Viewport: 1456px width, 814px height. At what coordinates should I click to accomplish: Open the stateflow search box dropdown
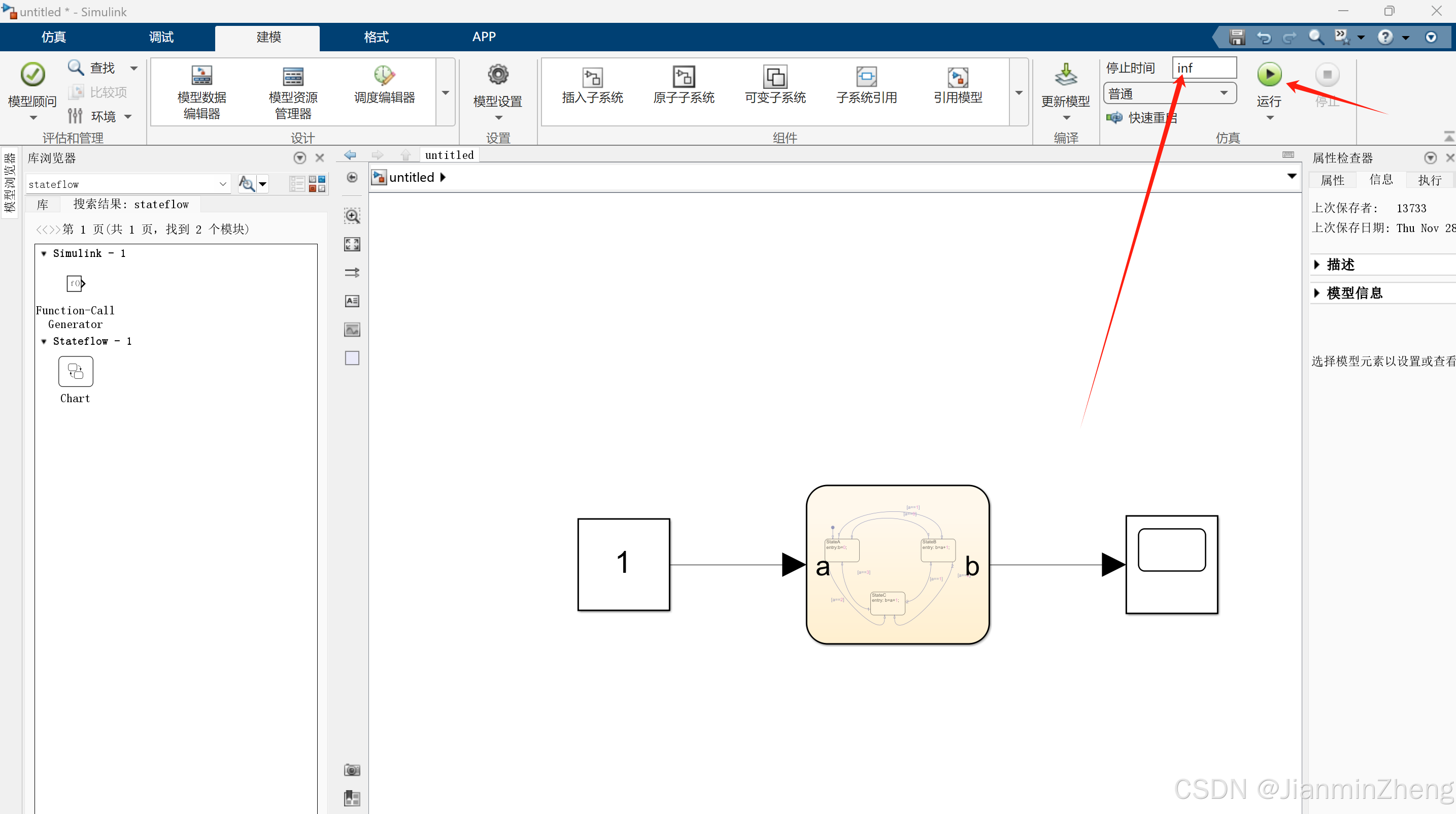coord(223,184)
